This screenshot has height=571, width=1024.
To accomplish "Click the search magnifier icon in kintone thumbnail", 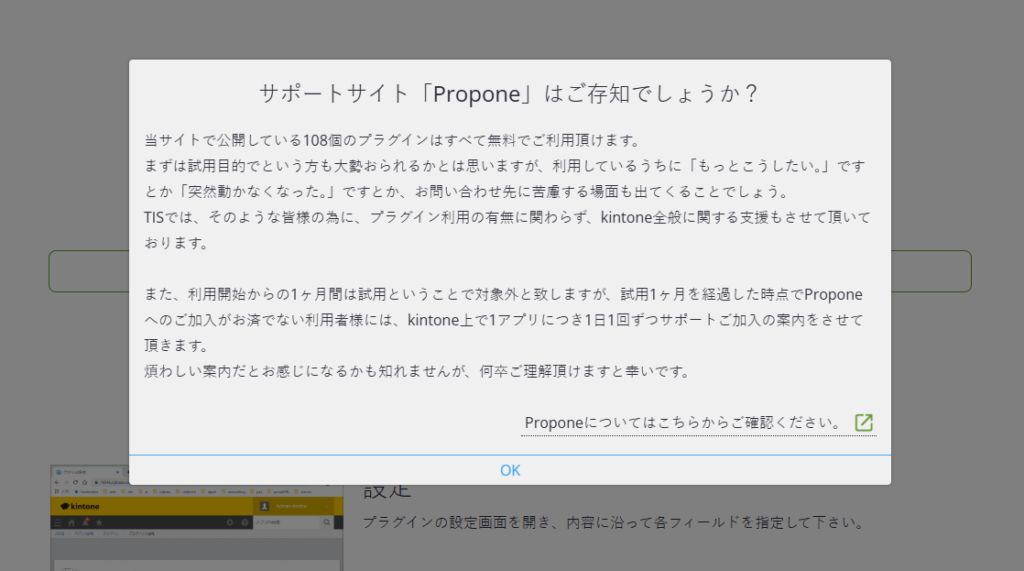I will tap(326, 522).
